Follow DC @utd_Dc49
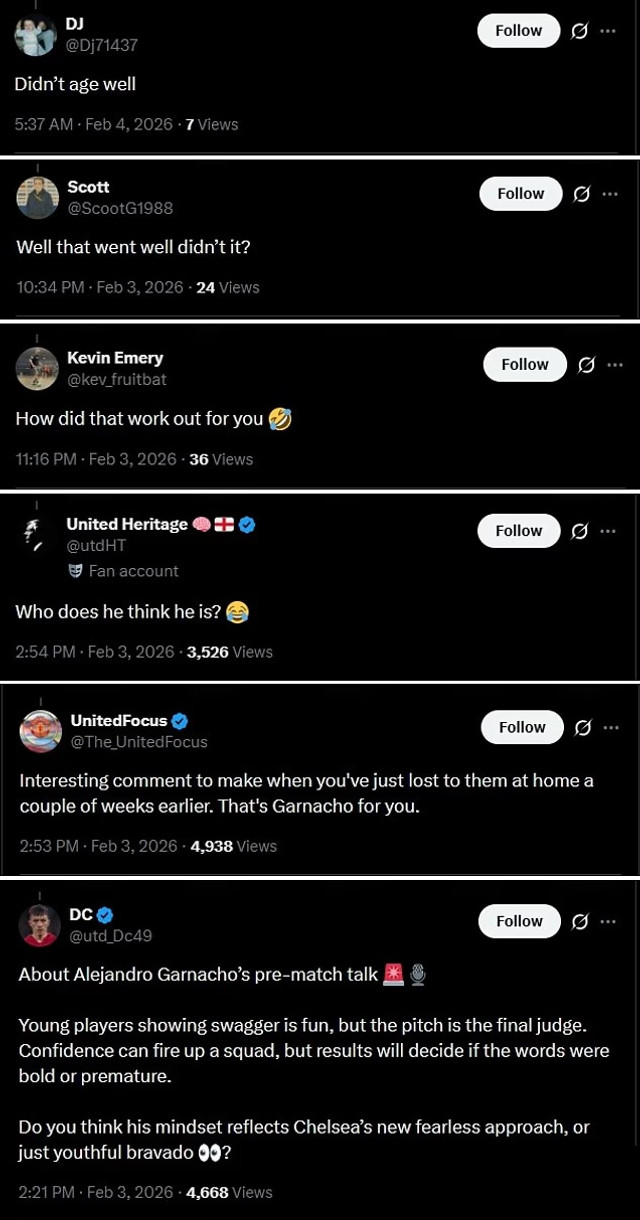The image size is (640, 1220). 519,922
